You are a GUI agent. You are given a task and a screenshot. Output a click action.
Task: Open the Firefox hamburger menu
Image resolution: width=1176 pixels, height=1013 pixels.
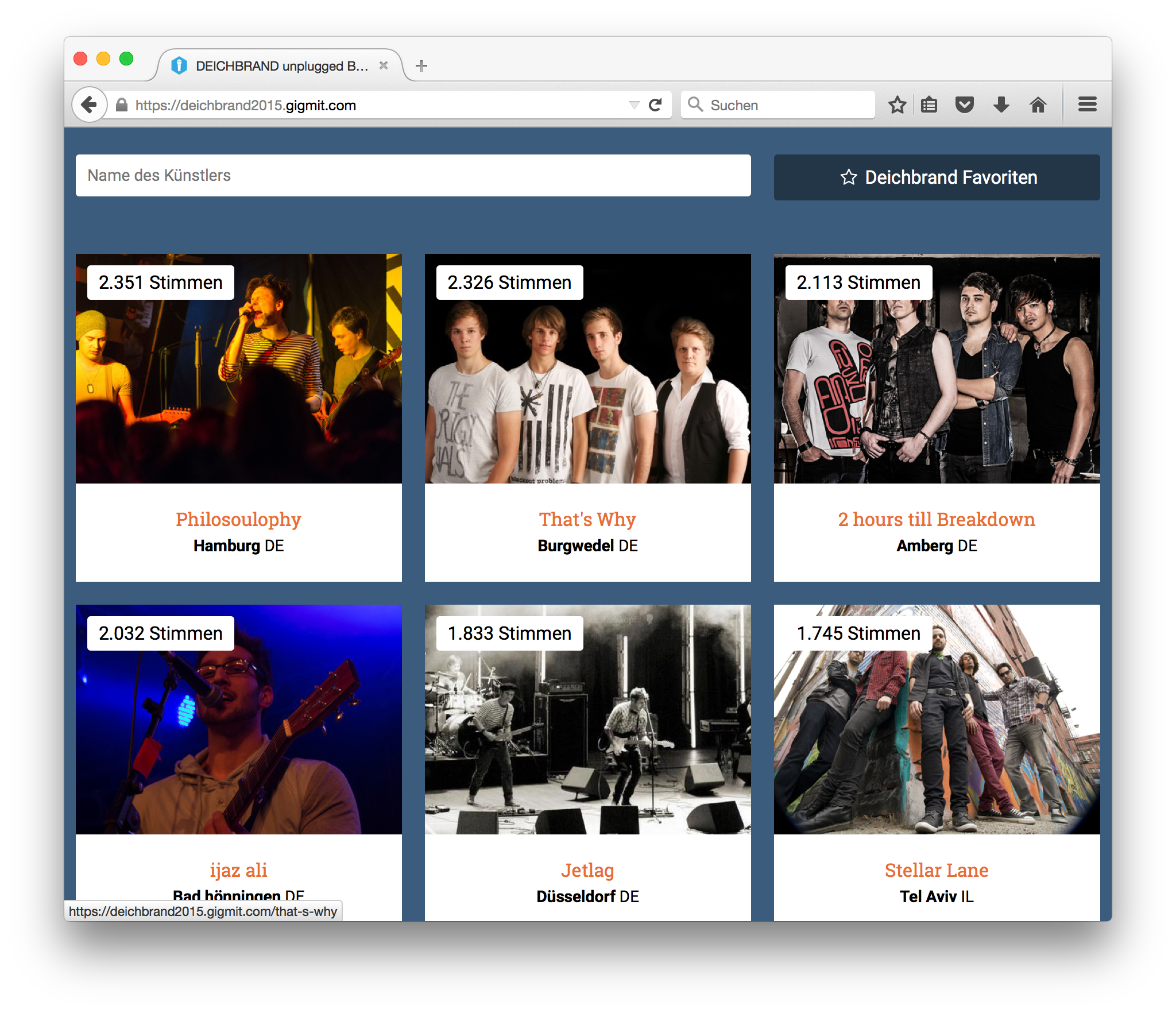1087,105
